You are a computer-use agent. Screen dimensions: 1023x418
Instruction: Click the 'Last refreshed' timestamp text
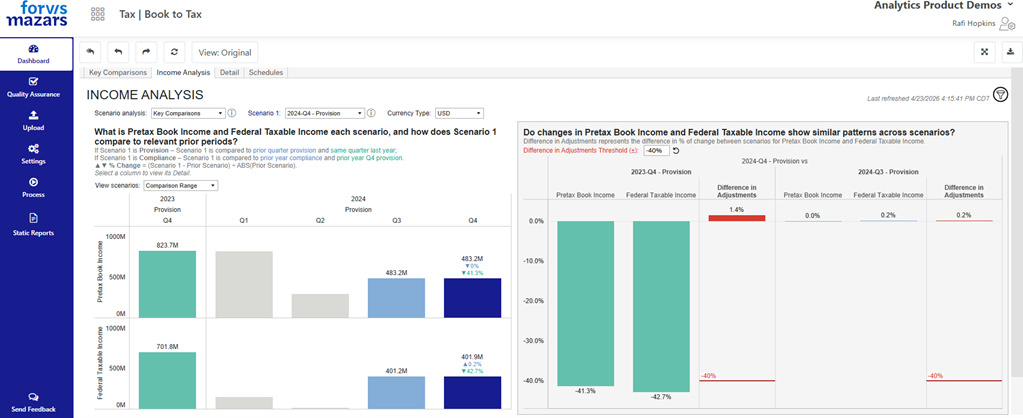click(x=927, y=98)
